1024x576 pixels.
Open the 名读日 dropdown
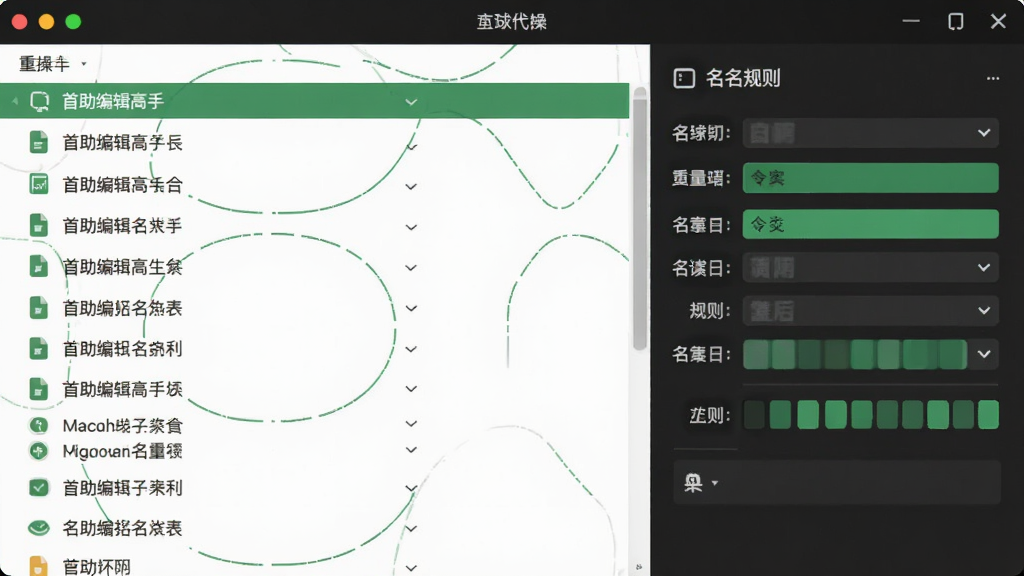(x=871, y=268)
